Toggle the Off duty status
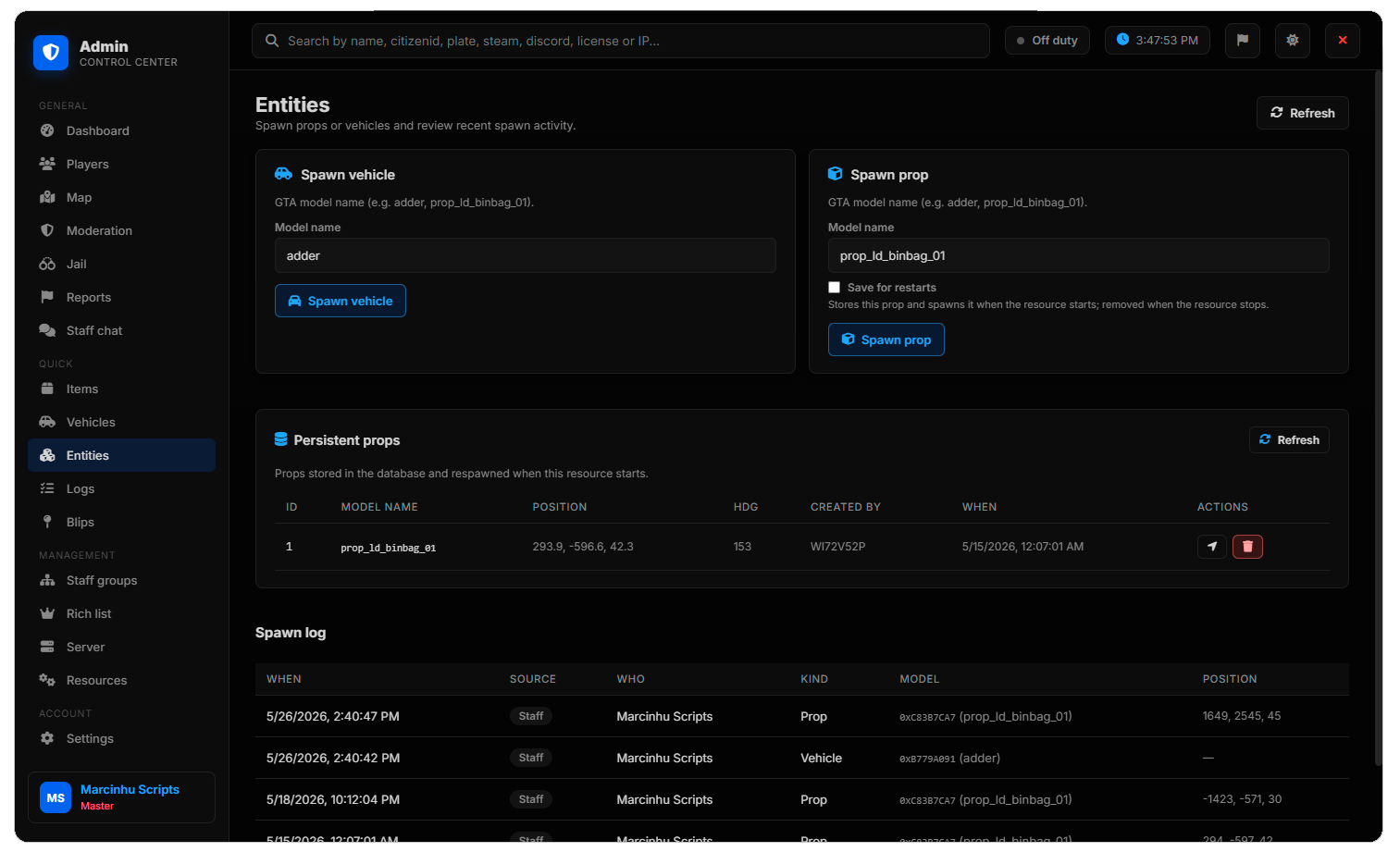1400x852 pixels. [1047, 41]
